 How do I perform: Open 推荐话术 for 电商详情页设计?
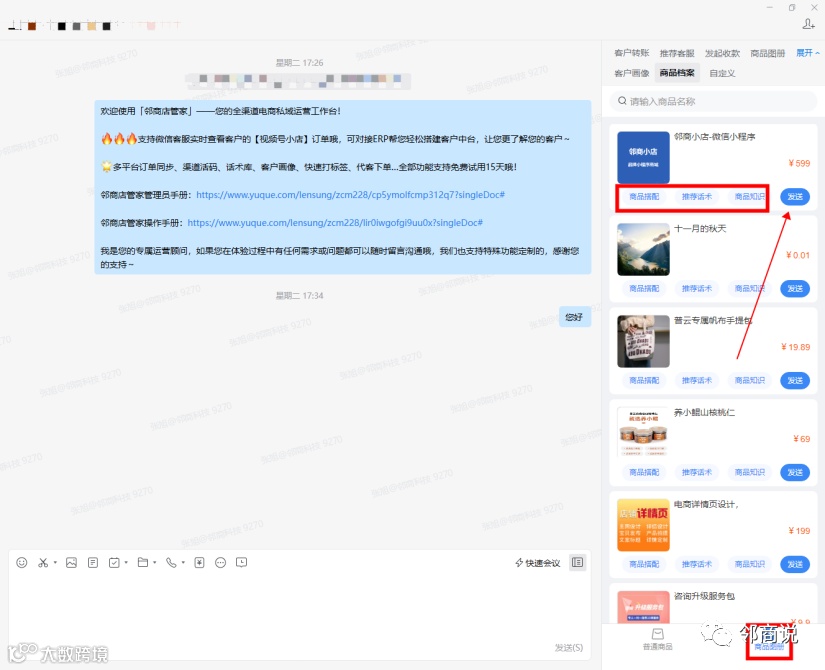[697, 564]
